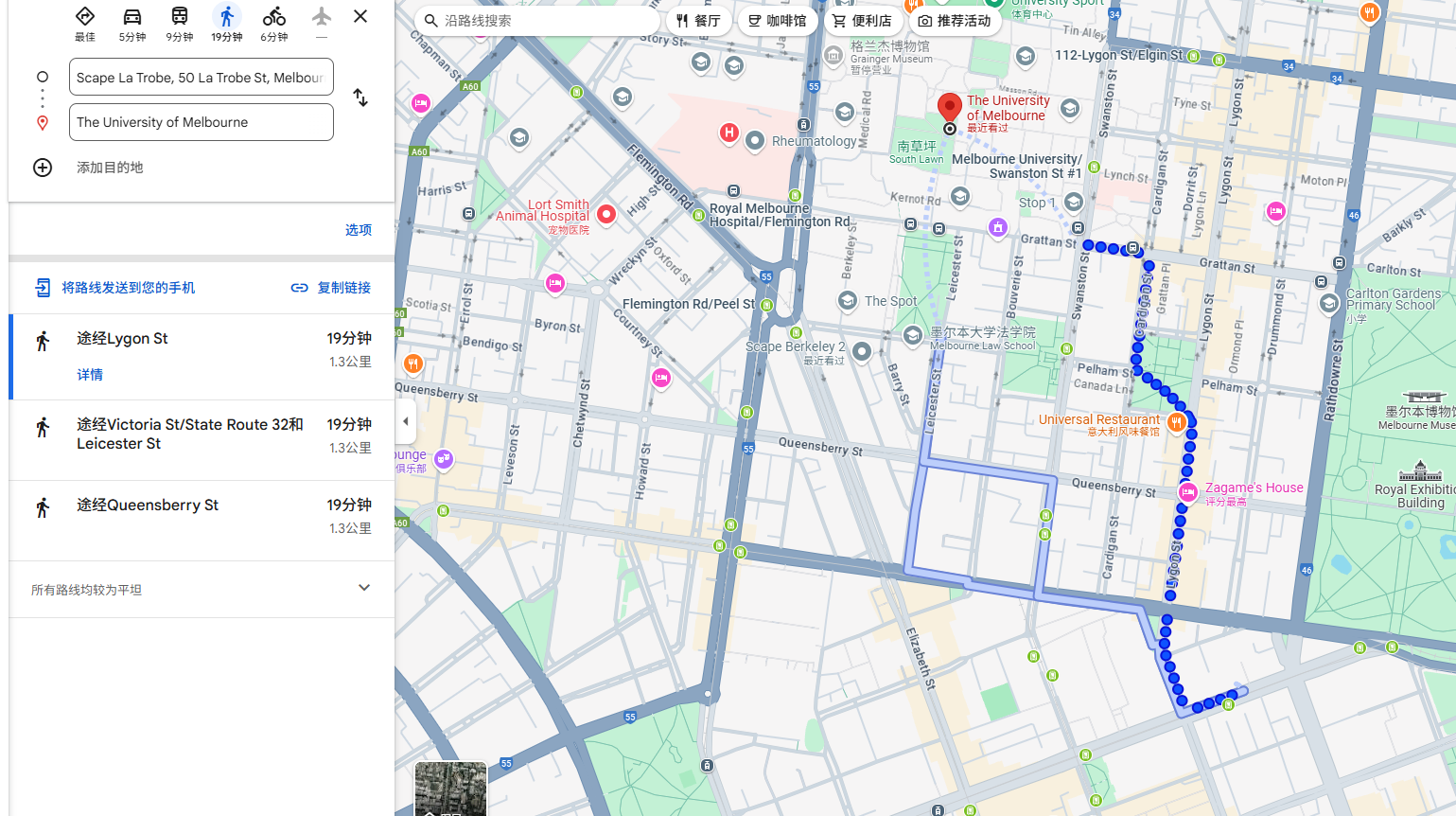This screenshot has height=816, width=1456.
Task: Open route options link
Action: pos(359,230)
